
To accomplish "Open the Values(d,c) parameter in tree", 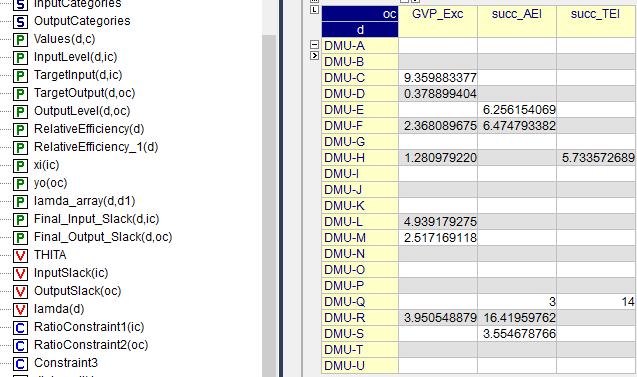I will pos(65,39).
